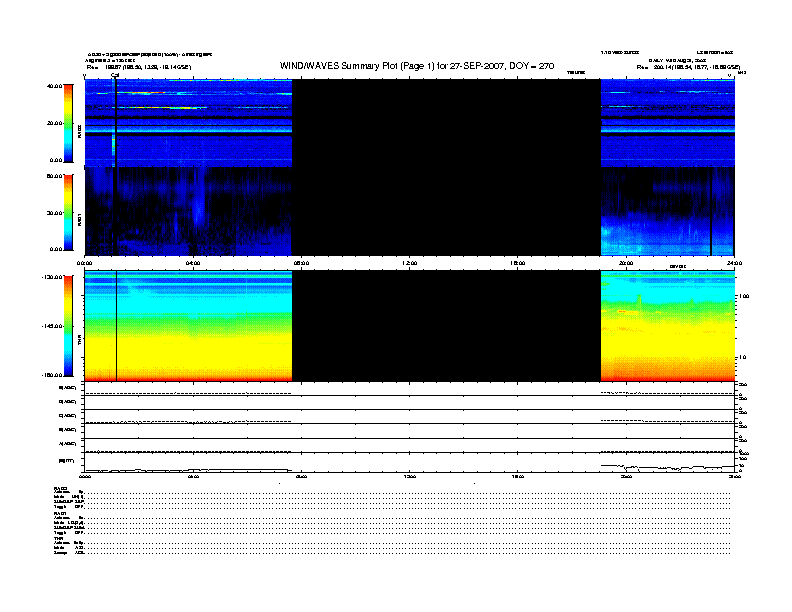Click the Cal marker label above RAD2
This screenshot has height=612, width=792.
(x=115, y=75)
